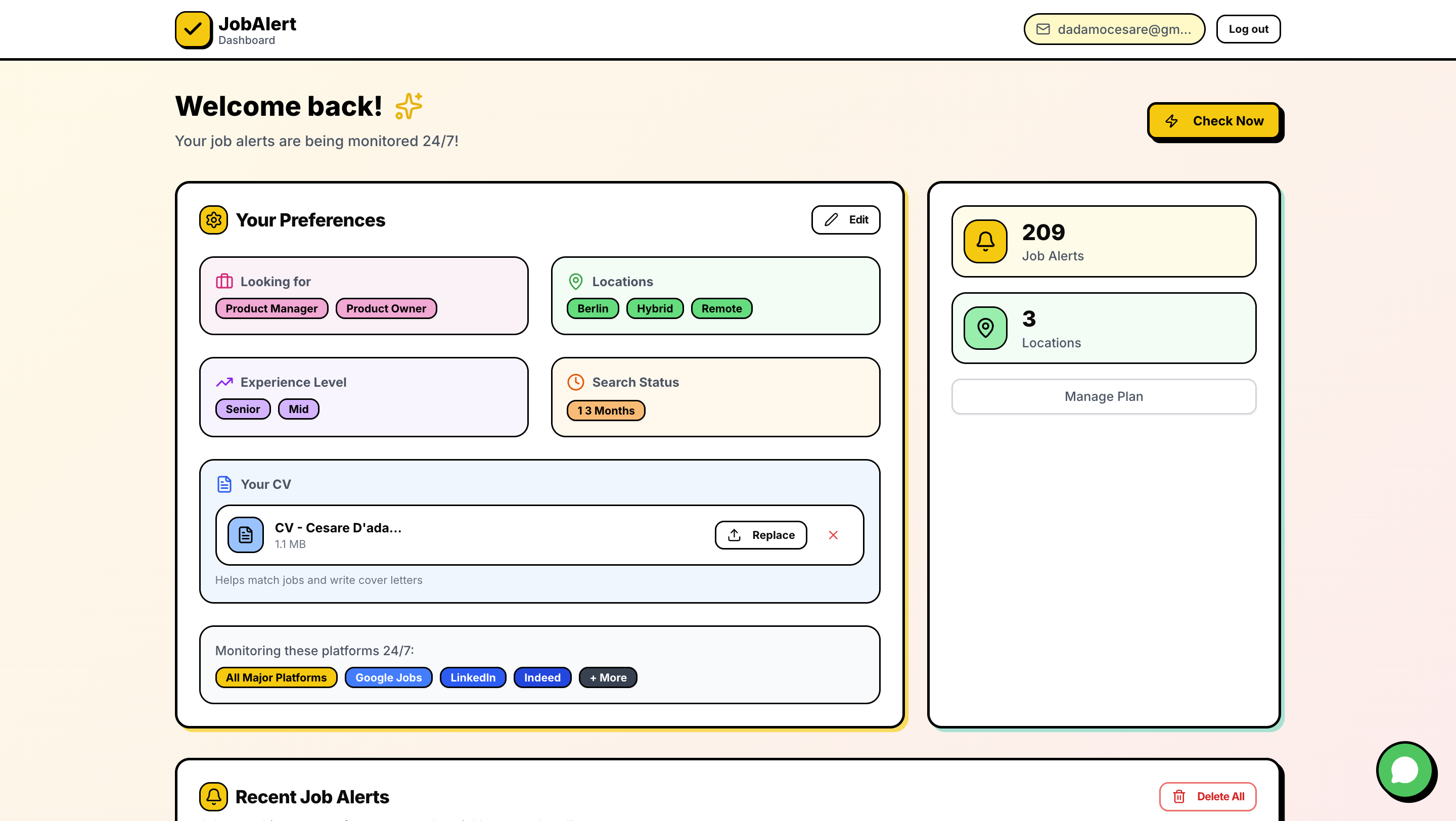1456x821 pixels.
Task: Click the blue document icon for the CV file
Action: (x=245, y=534)
